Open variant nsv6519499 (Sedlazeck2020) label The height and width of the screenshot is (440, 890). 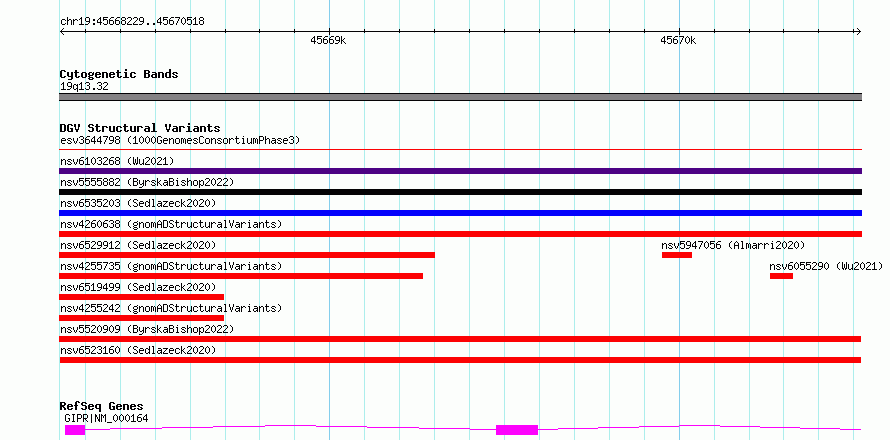[x=138, y=287]
